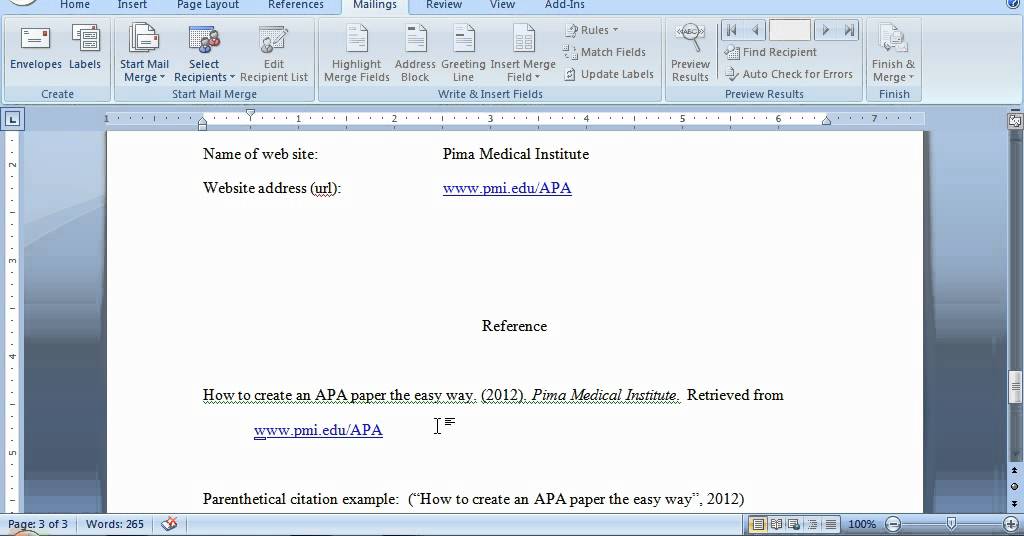This screenshot has width=1024, height=536.
Task: Switch to the Page Layout tab
Action: pos(208,5)
